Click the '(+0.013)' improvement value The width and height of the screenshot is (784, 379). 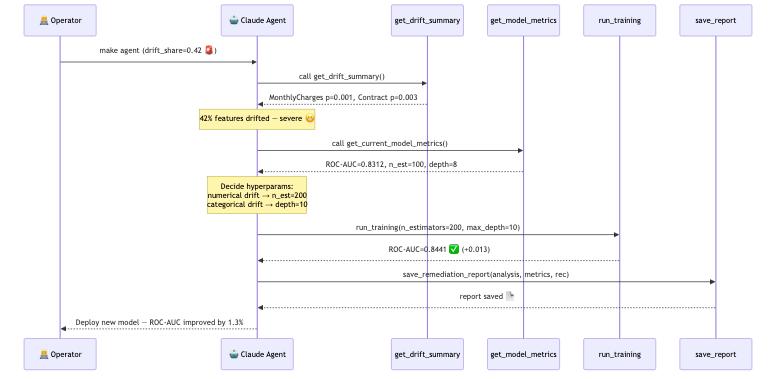476,249
